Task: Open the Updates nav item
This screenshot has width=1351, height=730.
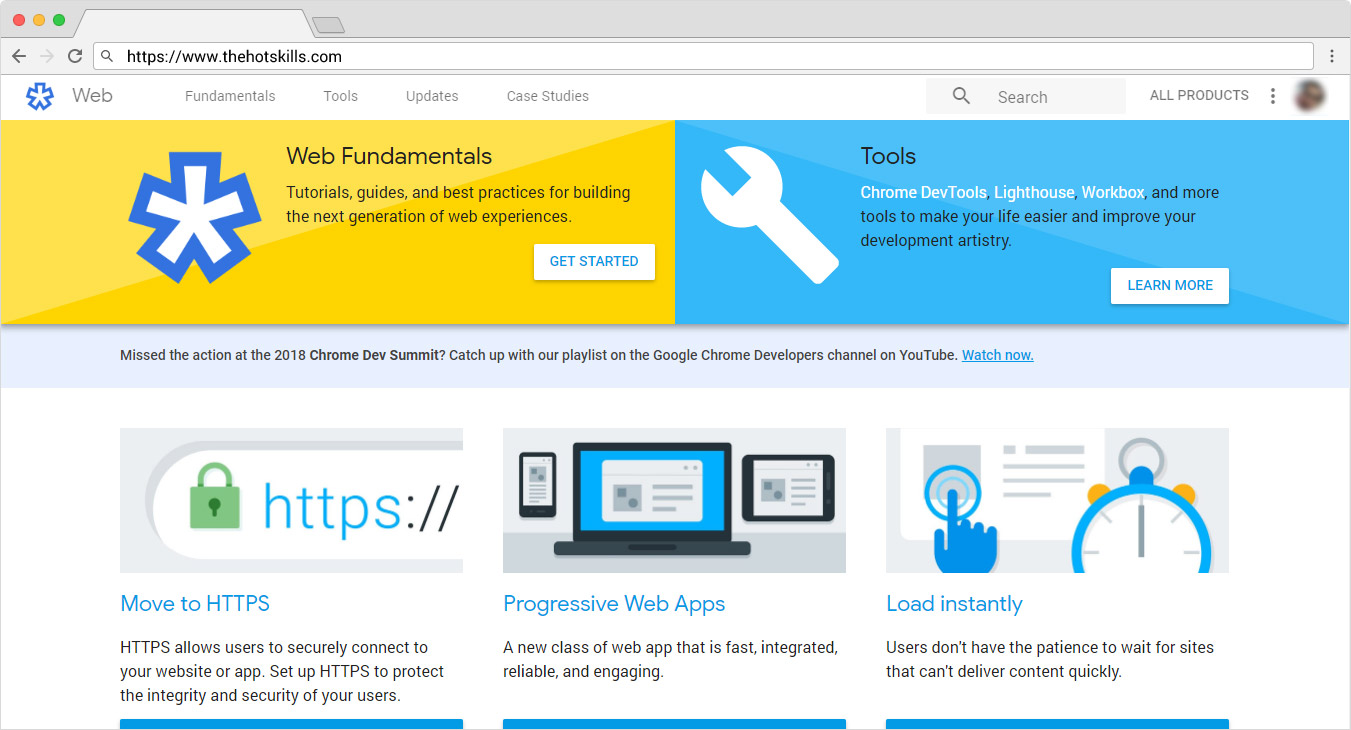Action: click(432, 96)
